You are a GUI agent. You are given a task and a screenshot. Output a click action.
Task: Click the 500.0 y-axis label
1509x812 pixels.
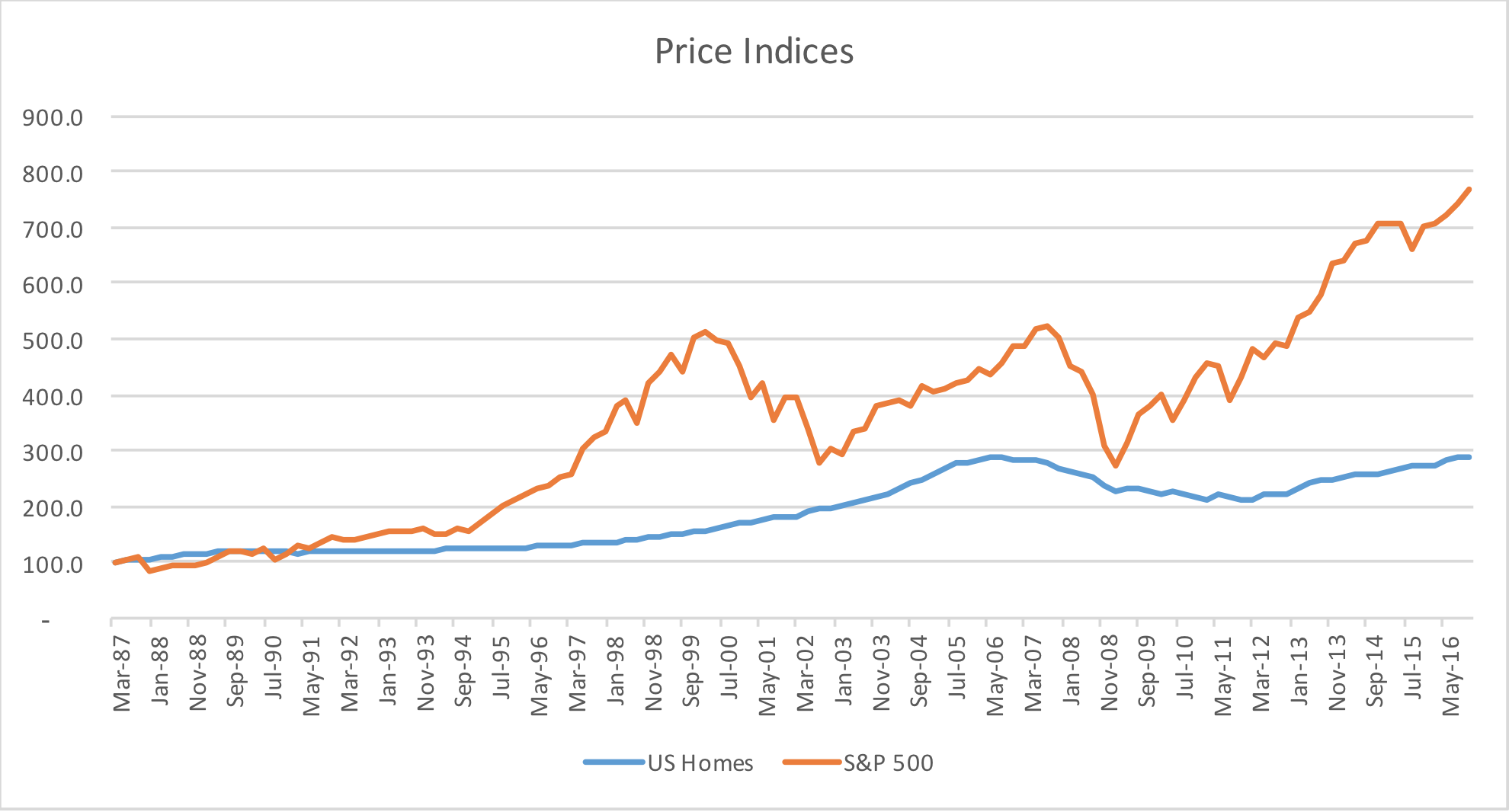tap(53, 340)
